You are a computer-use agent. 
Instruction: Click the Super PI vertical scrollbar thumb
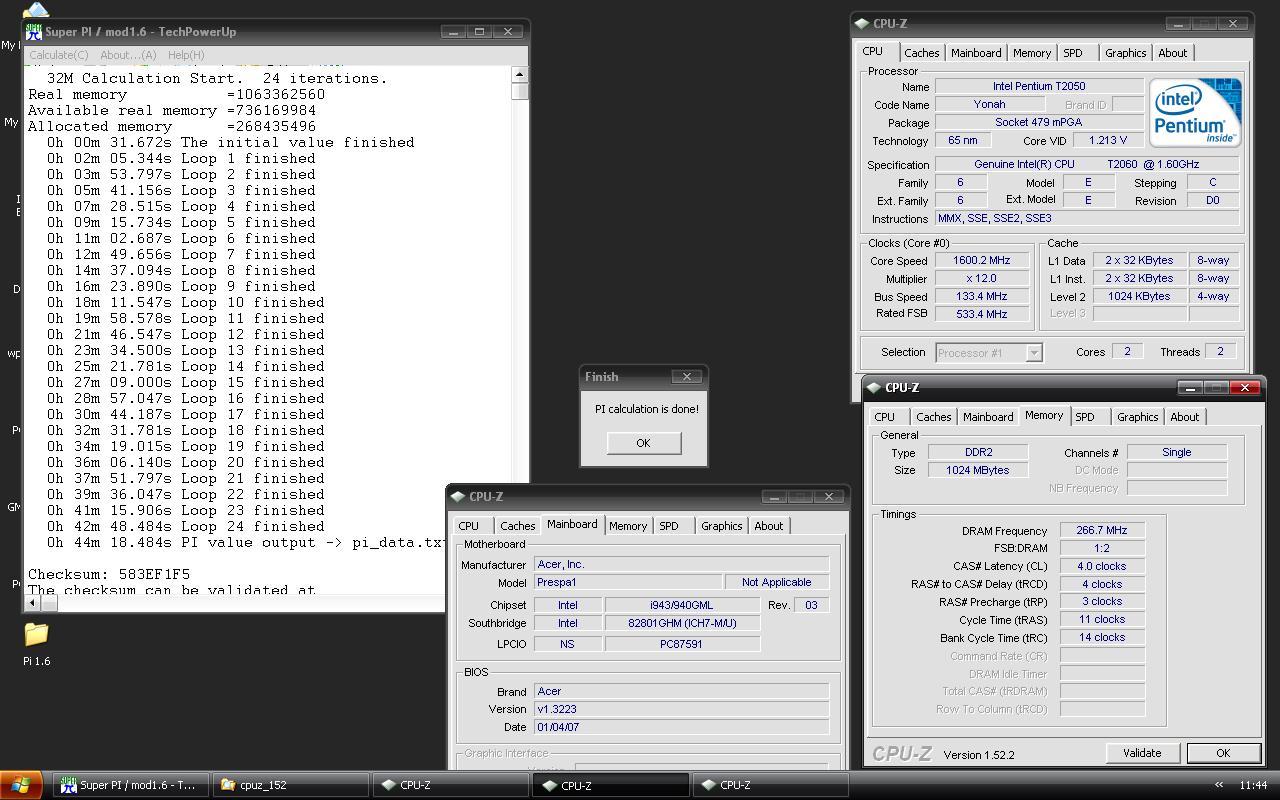point(519,91)
